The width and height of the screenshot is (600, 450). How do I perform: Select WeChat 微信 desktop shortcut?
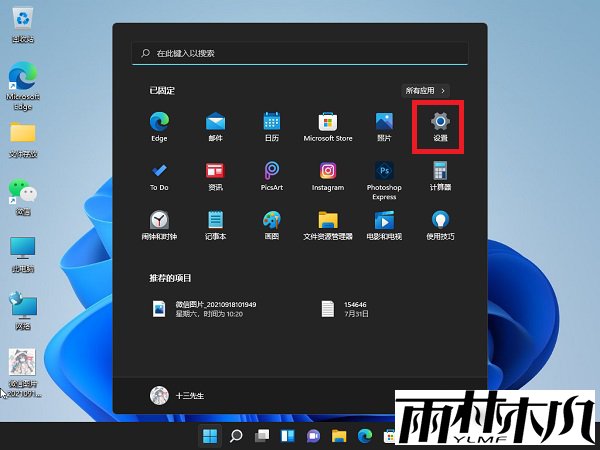[23, 197]
